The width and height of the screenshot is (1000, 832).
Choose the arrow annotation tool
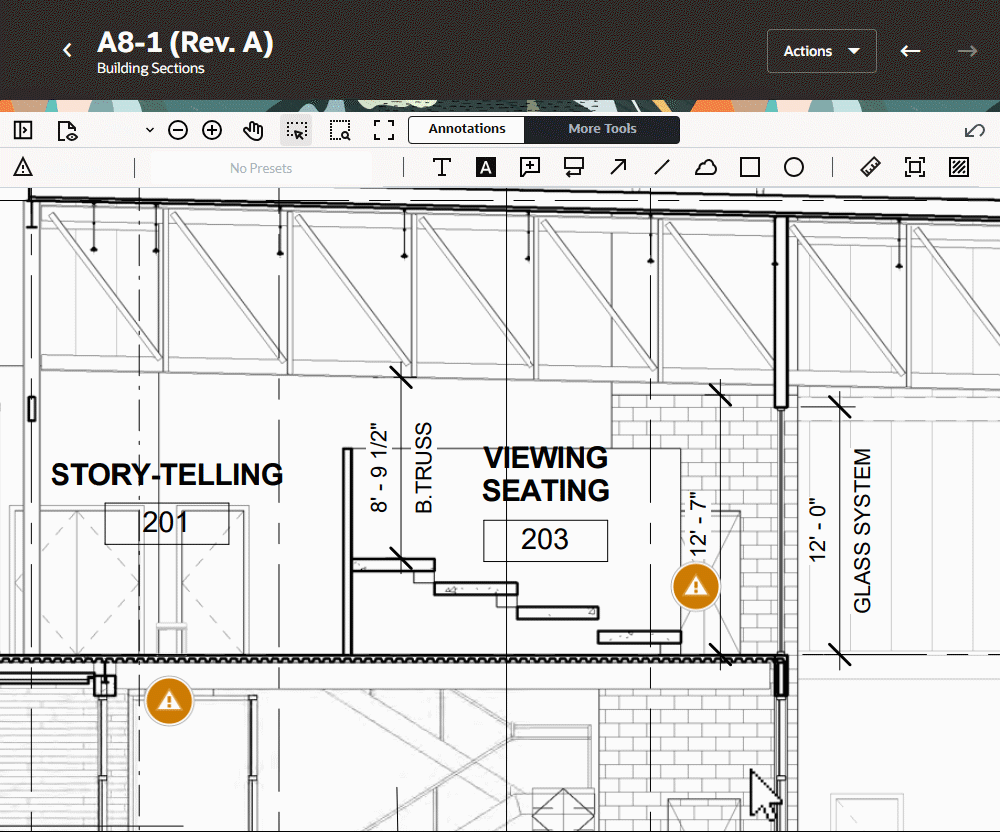tap(618, 167)
